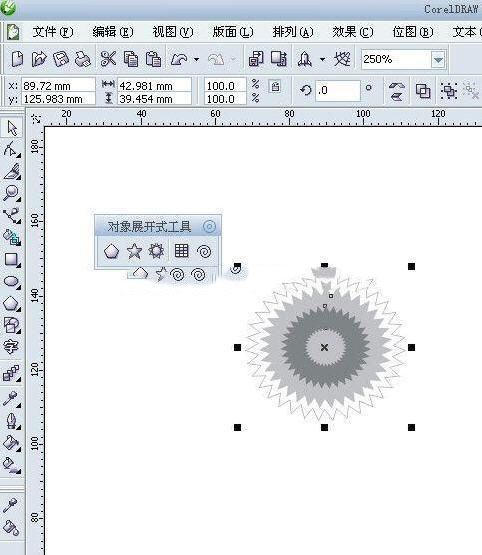Click the Corel welcome screen icon
Screen dimensions: 482x555
pyautogui.click(x=342, y=59)
